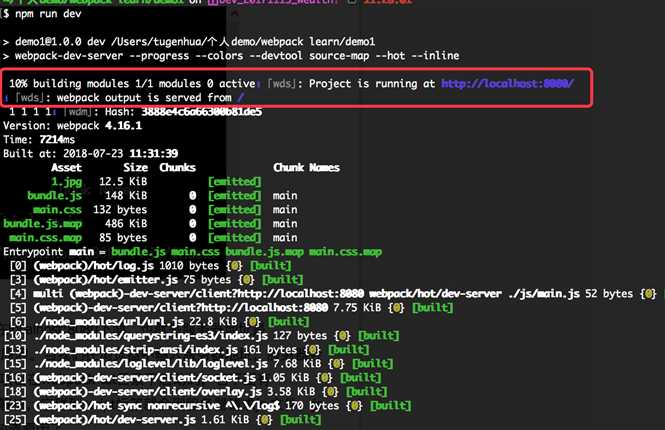Click the '12.5 KiB' size value
The width and height of the screenshot is (665, 430).
123,181
